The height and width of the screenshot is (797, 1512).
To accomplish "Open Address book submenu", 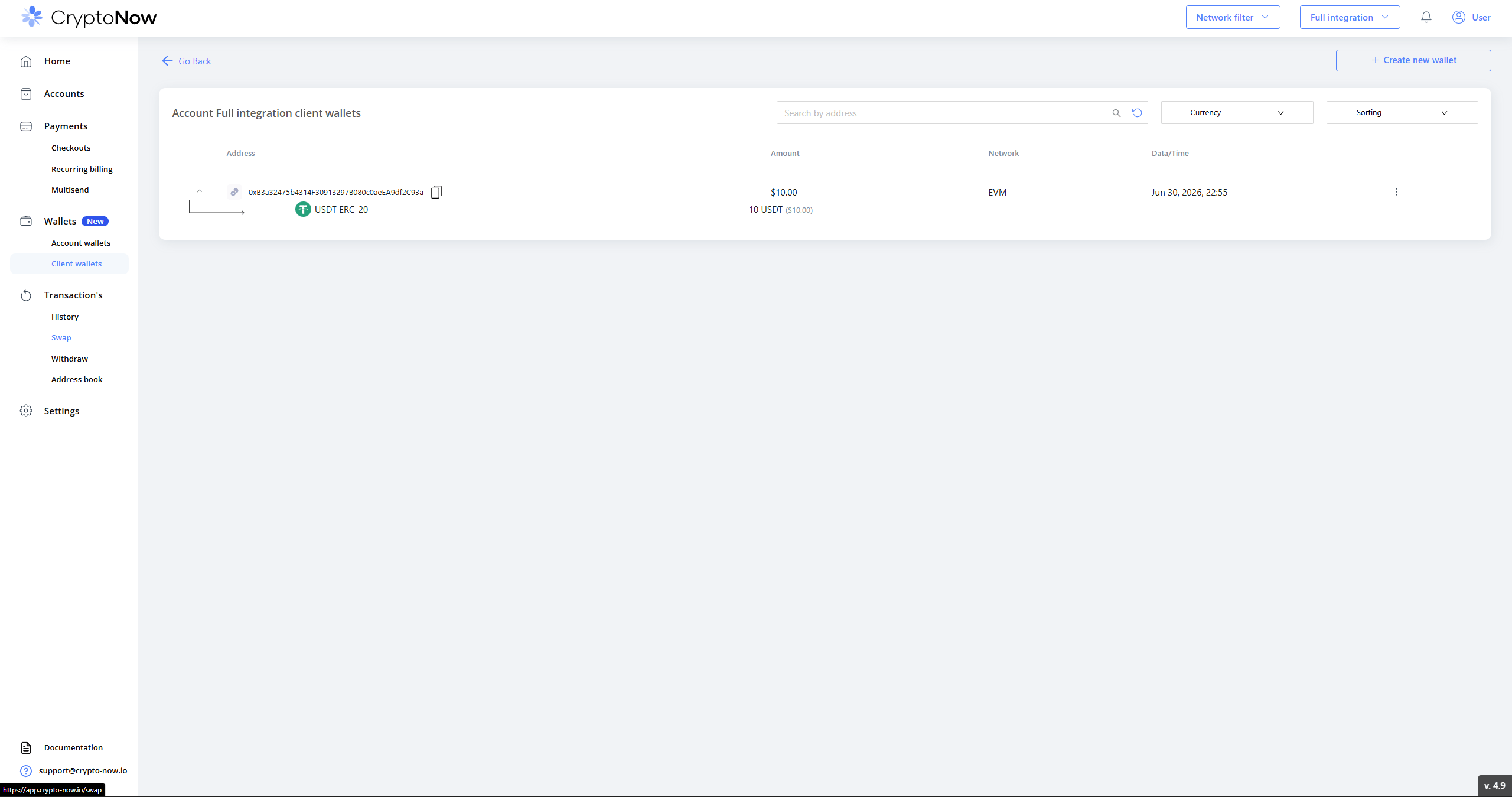I will click(77, 379).
